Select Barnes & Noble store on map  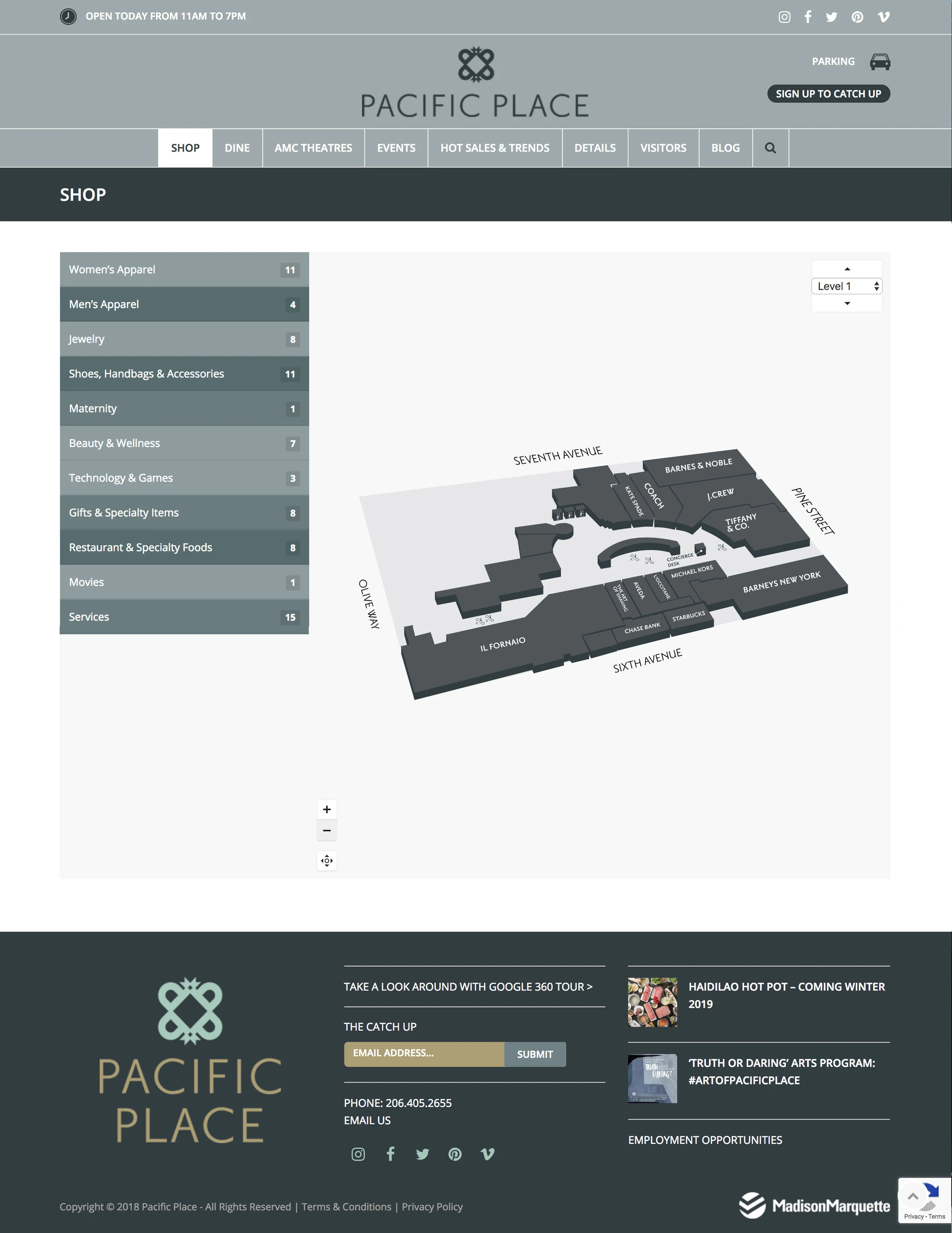pos(698,466)
